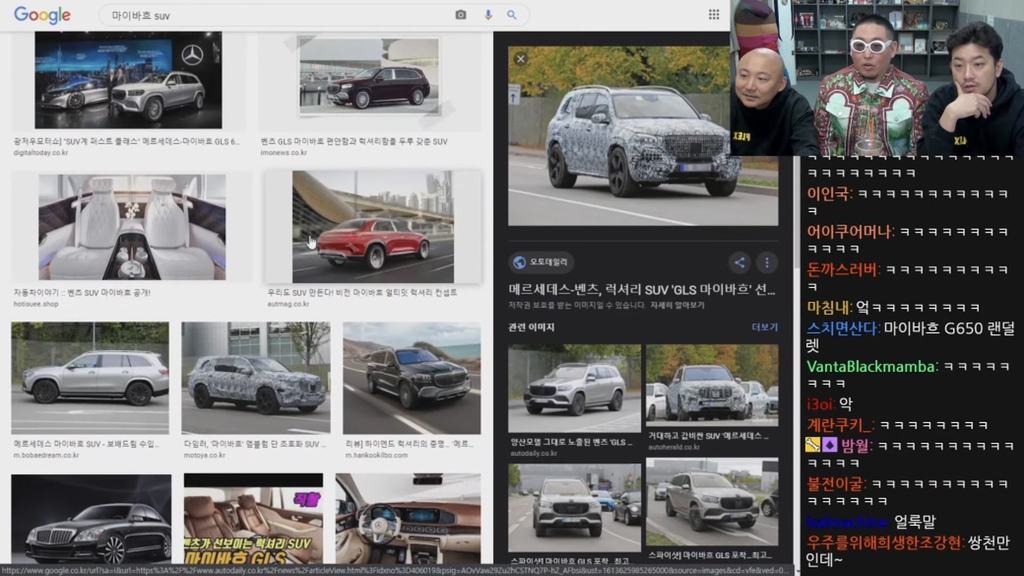Open the related front-view GLS spy shot image
The width and height of the screenshot is (1024, 576).
pos(575,507)
